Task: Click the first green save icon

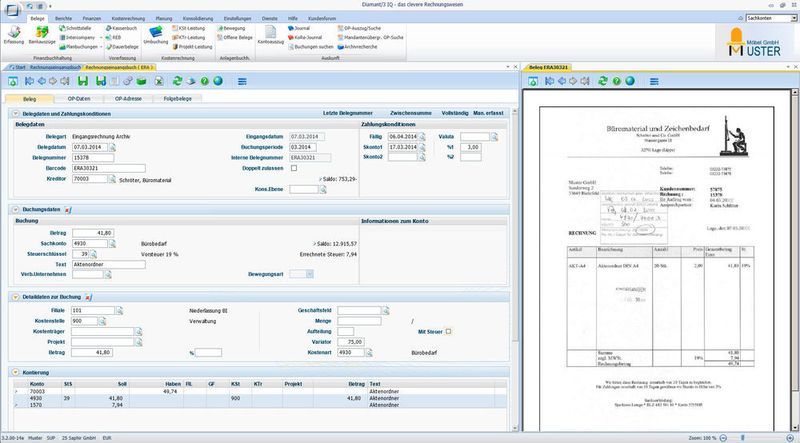Action: [83, 81]
